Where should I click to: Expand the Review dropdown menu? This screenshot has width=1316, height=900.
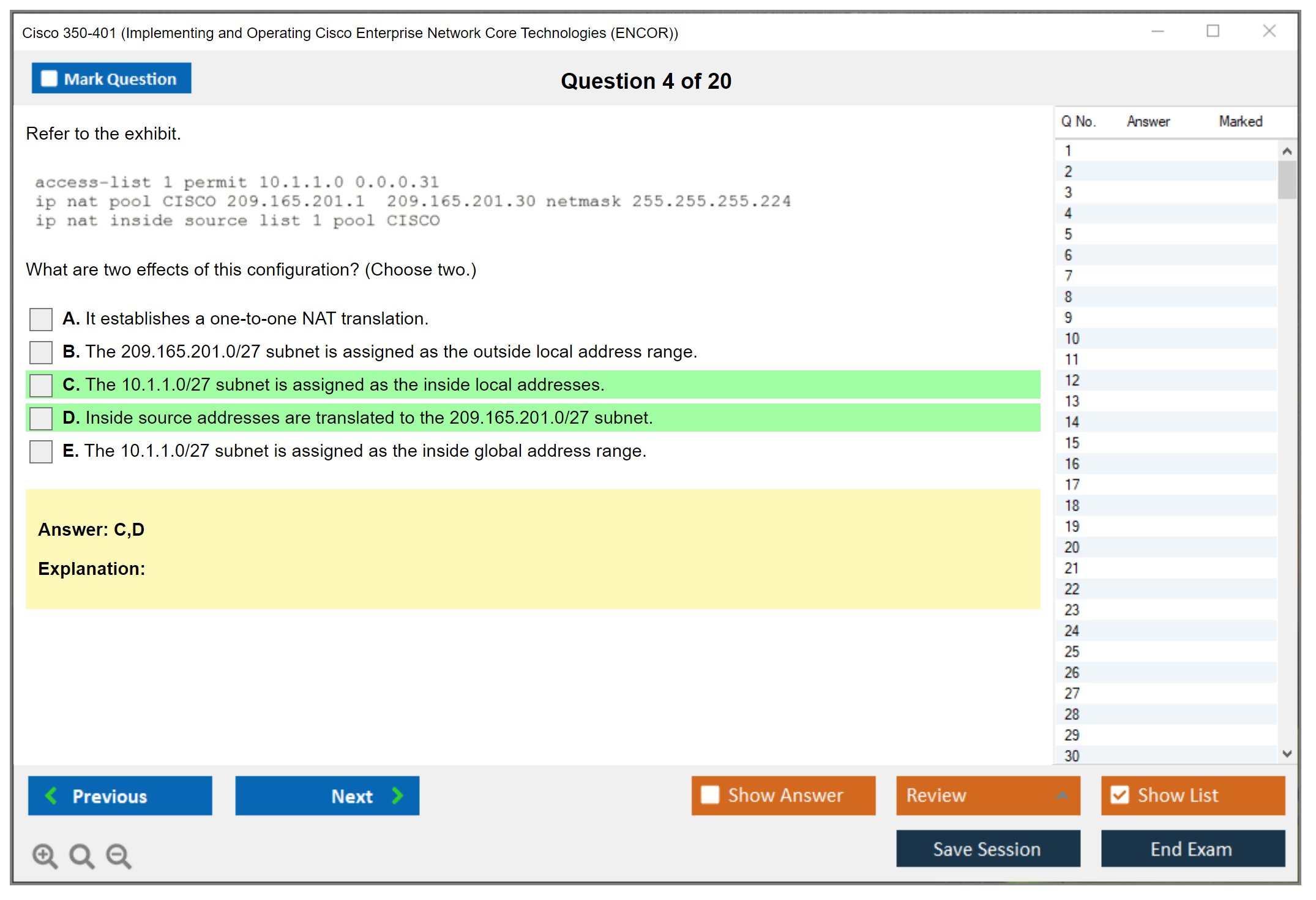[x=1062, y=795]
